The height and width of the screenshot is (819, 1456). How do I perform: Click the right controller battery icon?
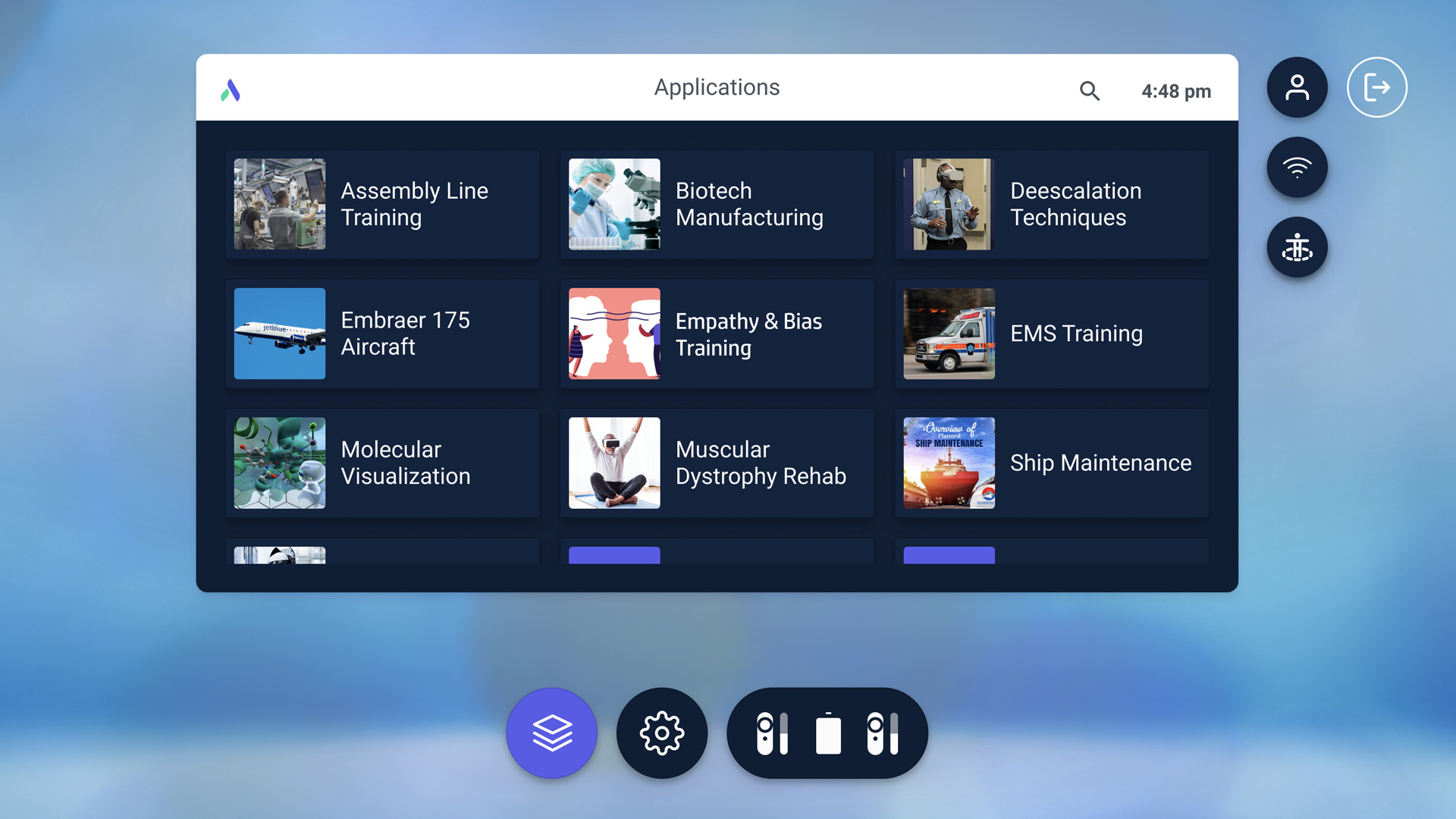point(882,733)
